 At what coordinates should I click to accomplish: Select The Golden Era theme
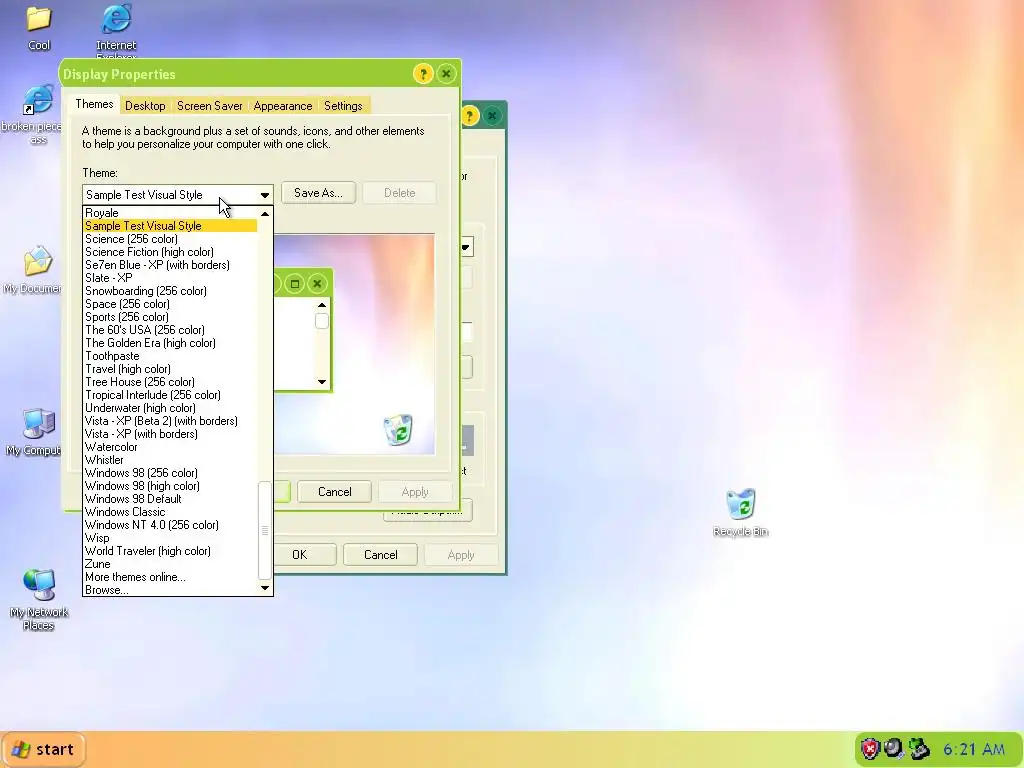tap(170, 343)
